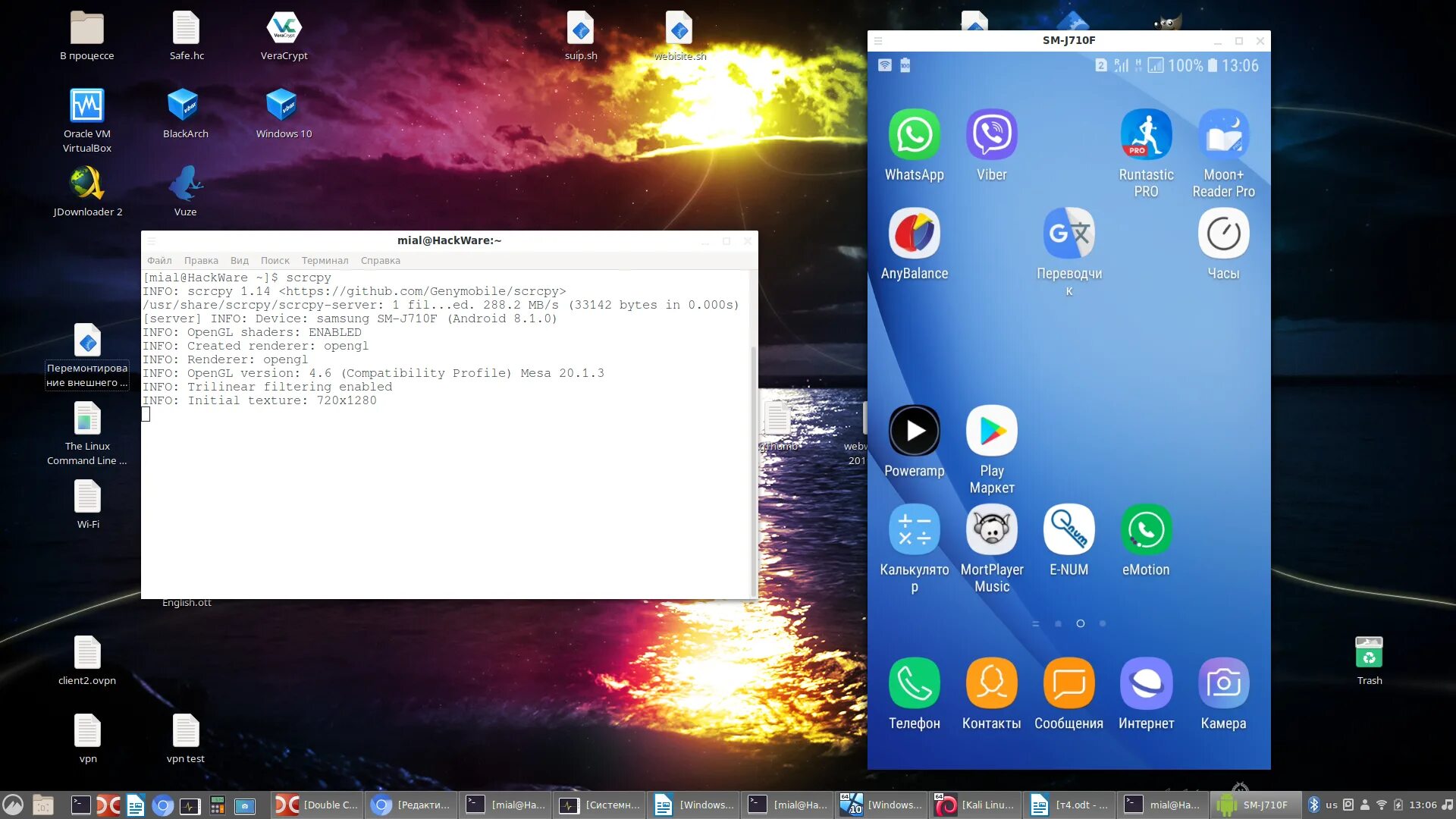Open the Поиск menu in terminal
The height and width of the screenshot is (819, 1456).
click(275, 260)
